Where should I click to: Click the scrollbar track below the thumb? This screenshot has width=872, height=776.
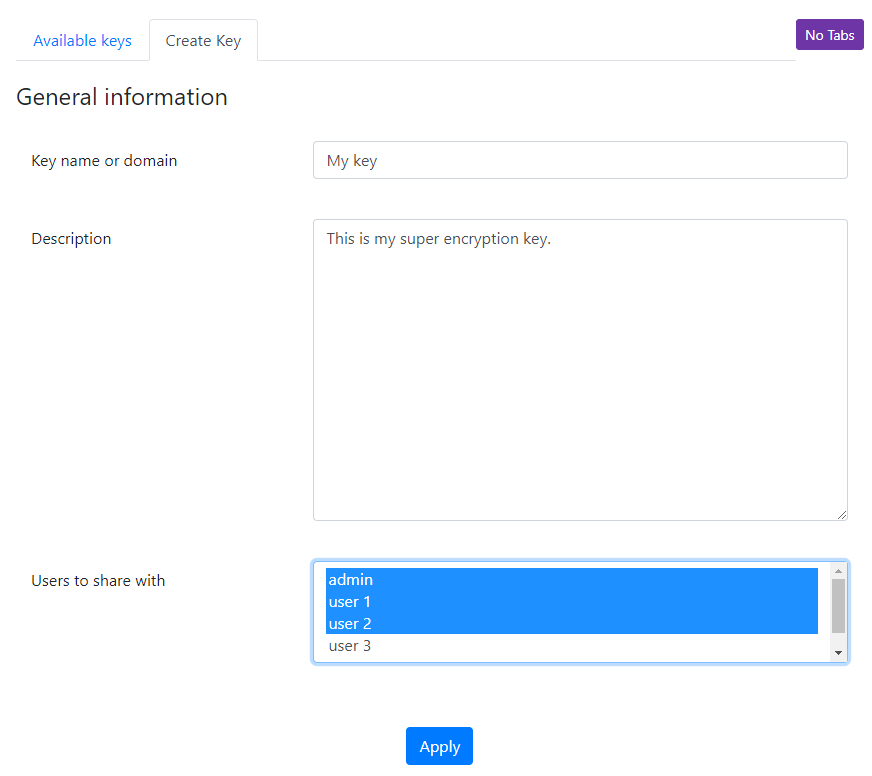838,640
